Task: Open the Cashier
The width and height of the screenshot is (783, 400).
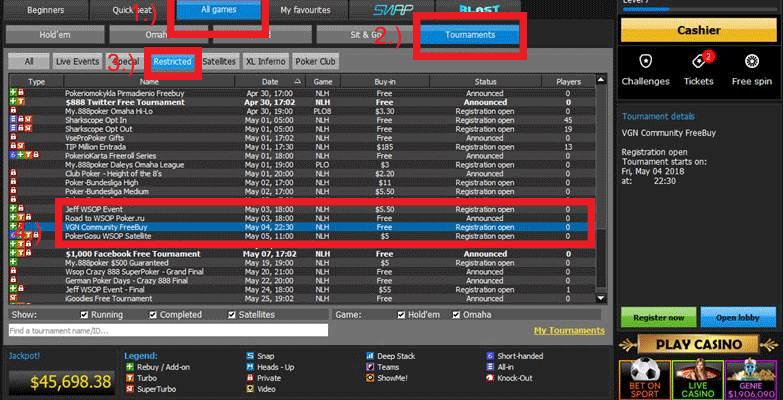Action: coord(699,30)
